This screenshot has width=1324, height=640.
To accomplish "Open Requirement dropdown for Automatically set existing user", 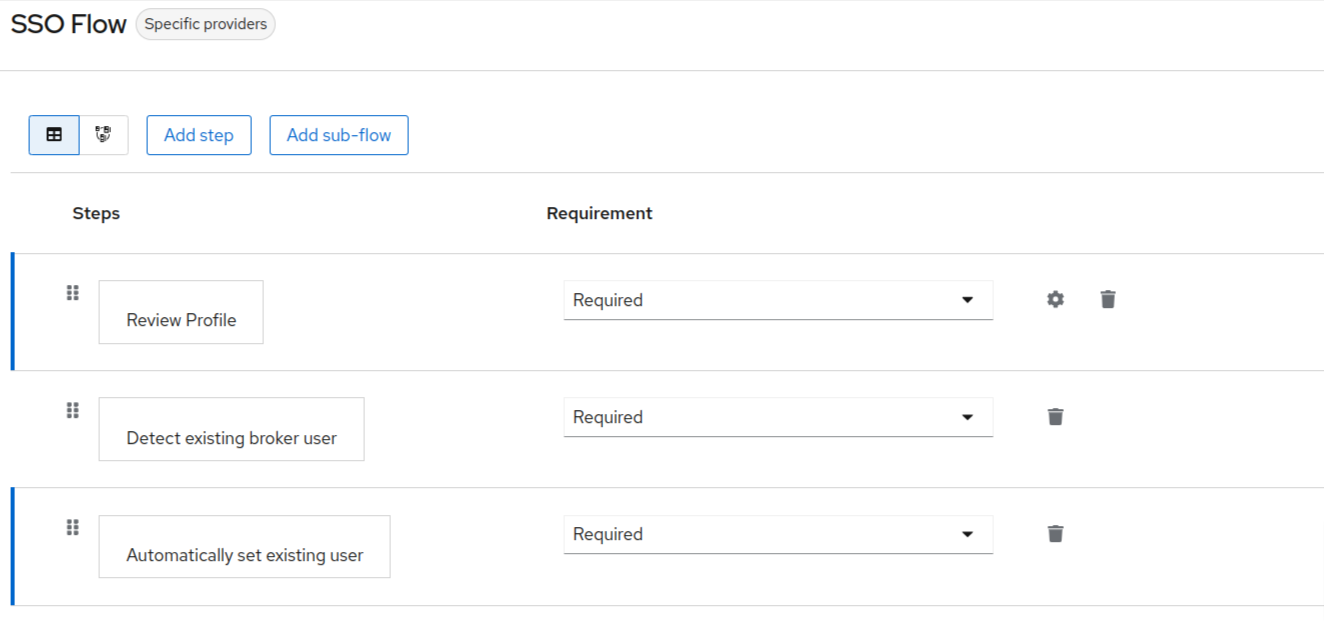I will (x=778, y=534).
